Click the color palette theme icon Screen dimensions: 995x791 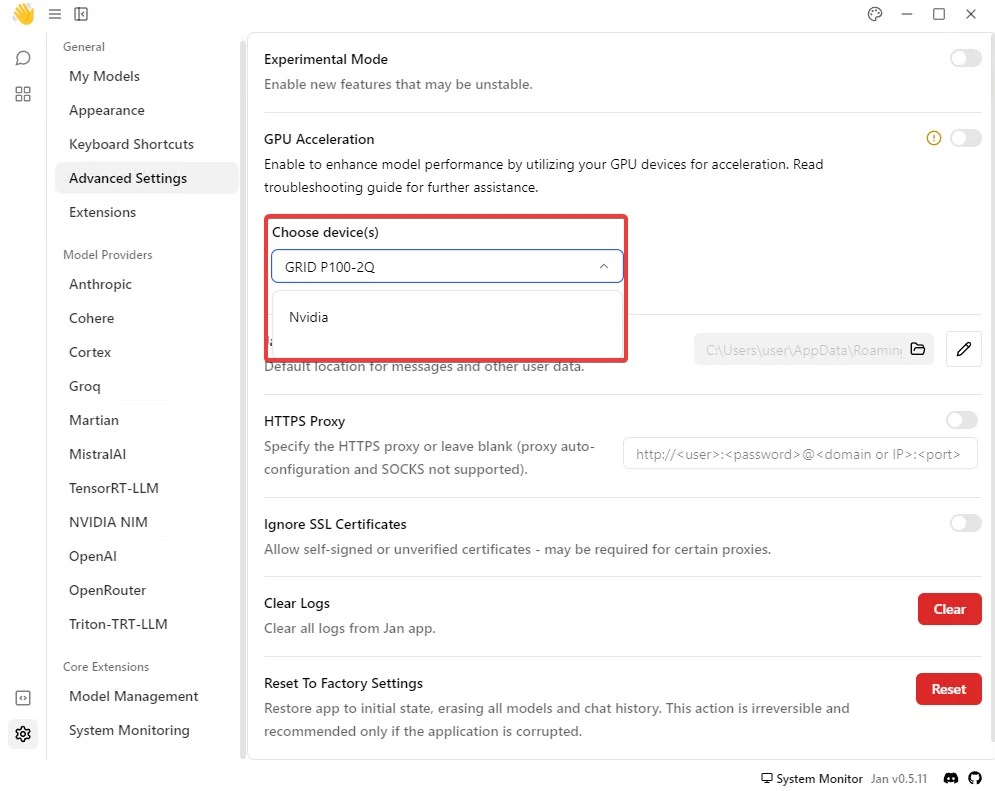pos(875,14)
